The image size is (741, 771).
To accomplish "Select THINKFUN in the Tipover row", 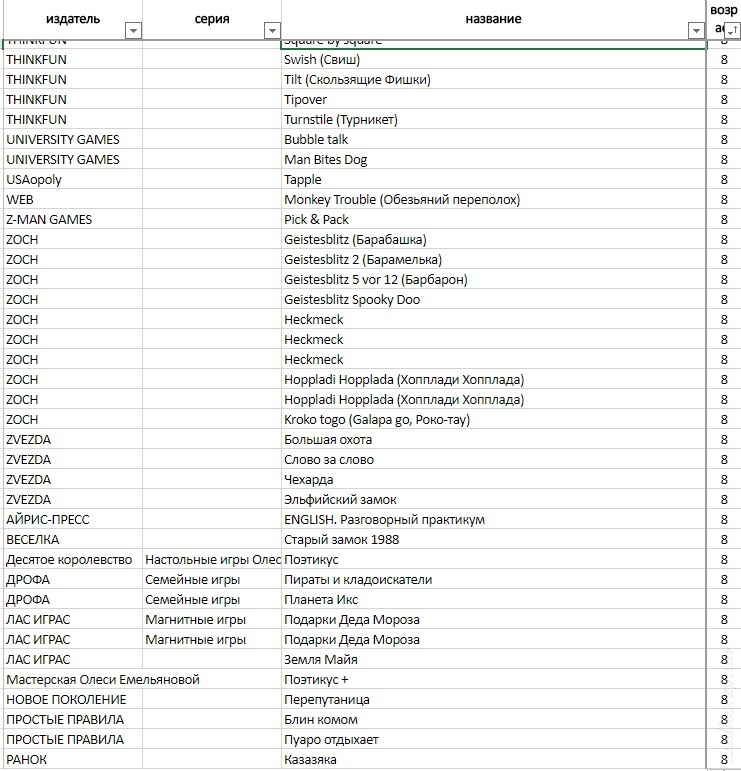I will point(73,100).
